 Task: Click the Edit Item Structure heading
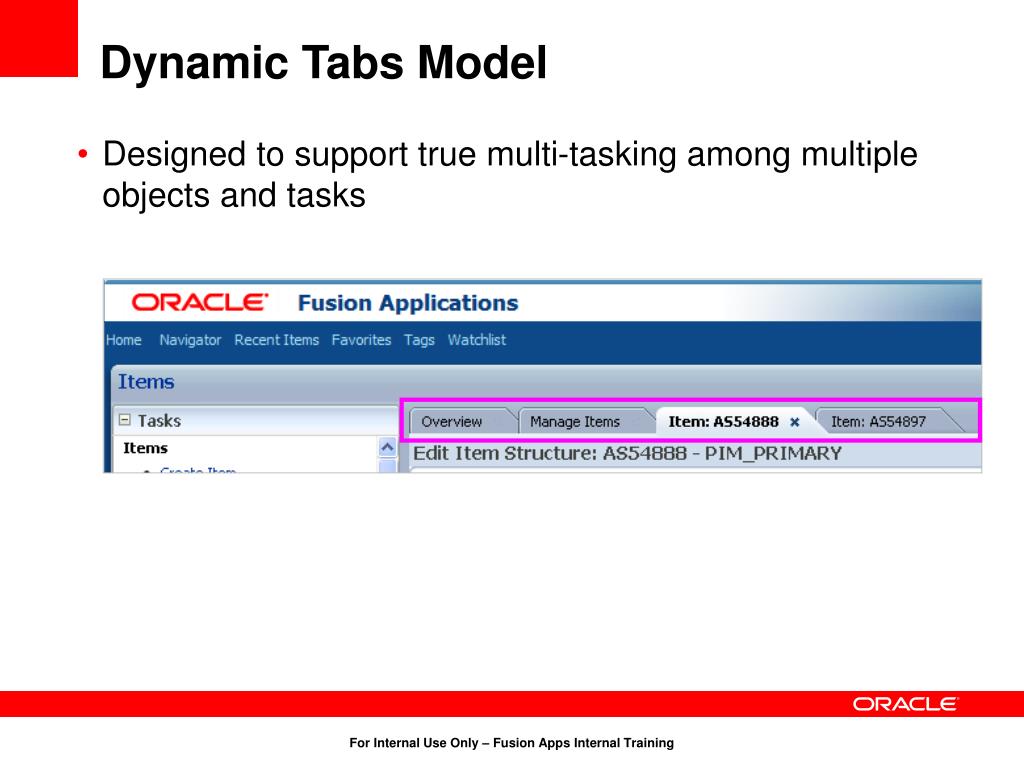pos(627,453)
